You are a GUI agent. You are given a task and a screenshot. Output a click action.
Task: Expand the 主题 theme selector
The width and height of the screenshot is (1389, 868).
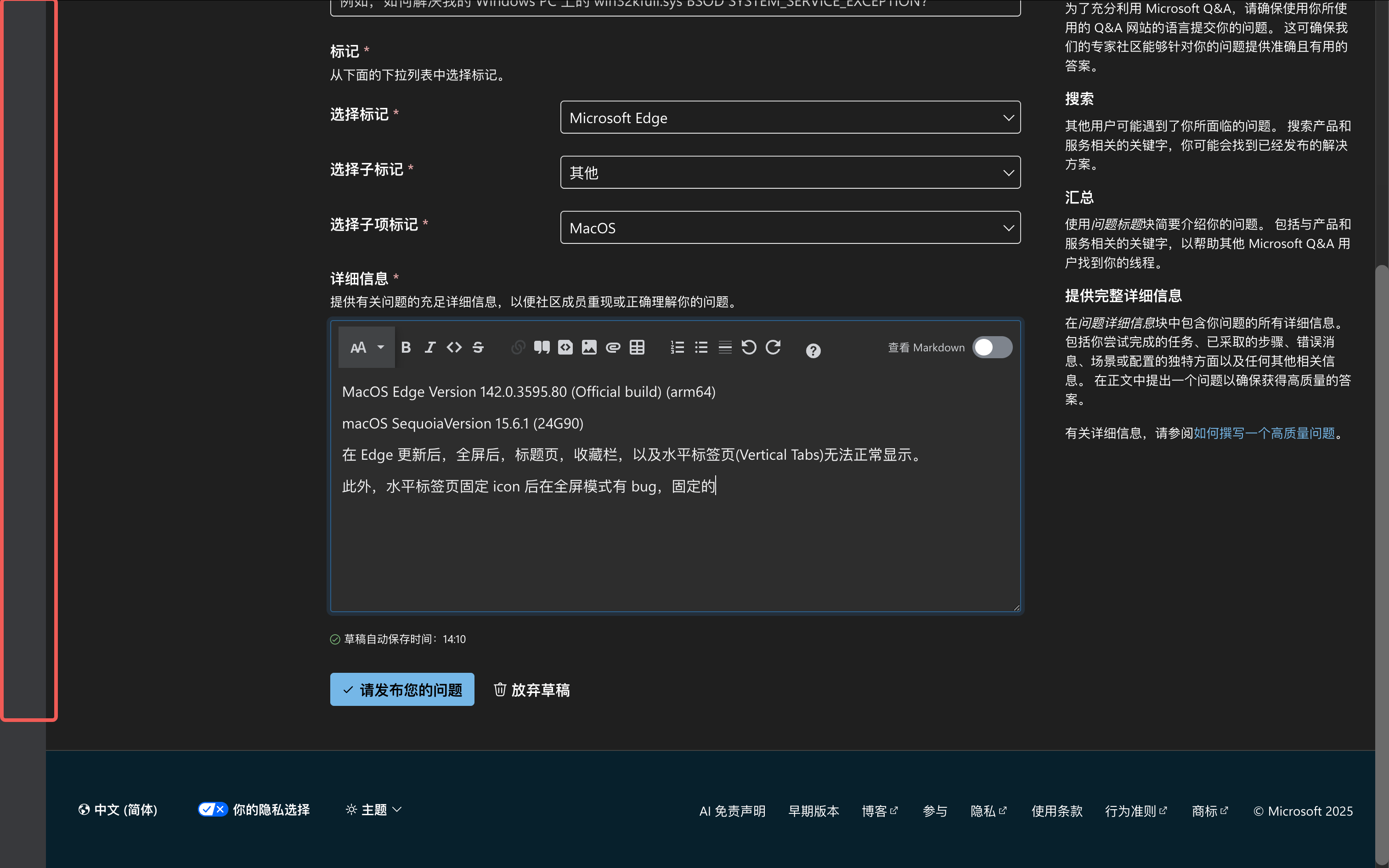click(373, 809)
